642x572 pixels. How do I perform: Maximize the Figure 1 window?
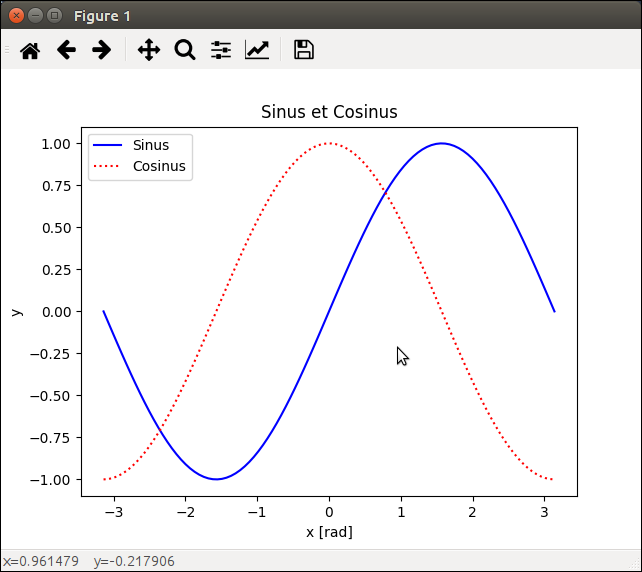click(x=54, y=15)
